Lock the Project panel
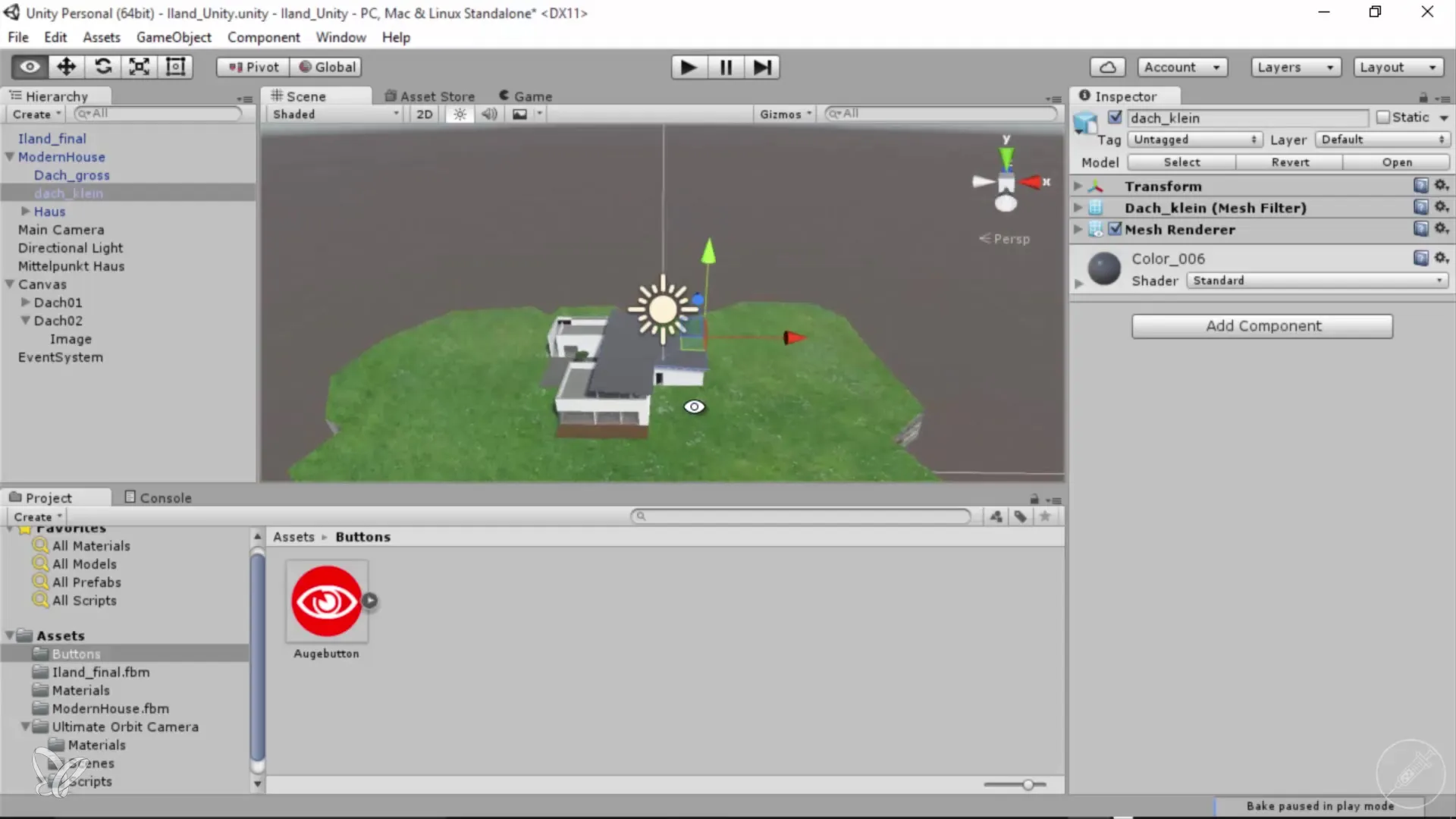This screenshot has height=819, width=1456. pyautogui.click(x=1034, y=499)
